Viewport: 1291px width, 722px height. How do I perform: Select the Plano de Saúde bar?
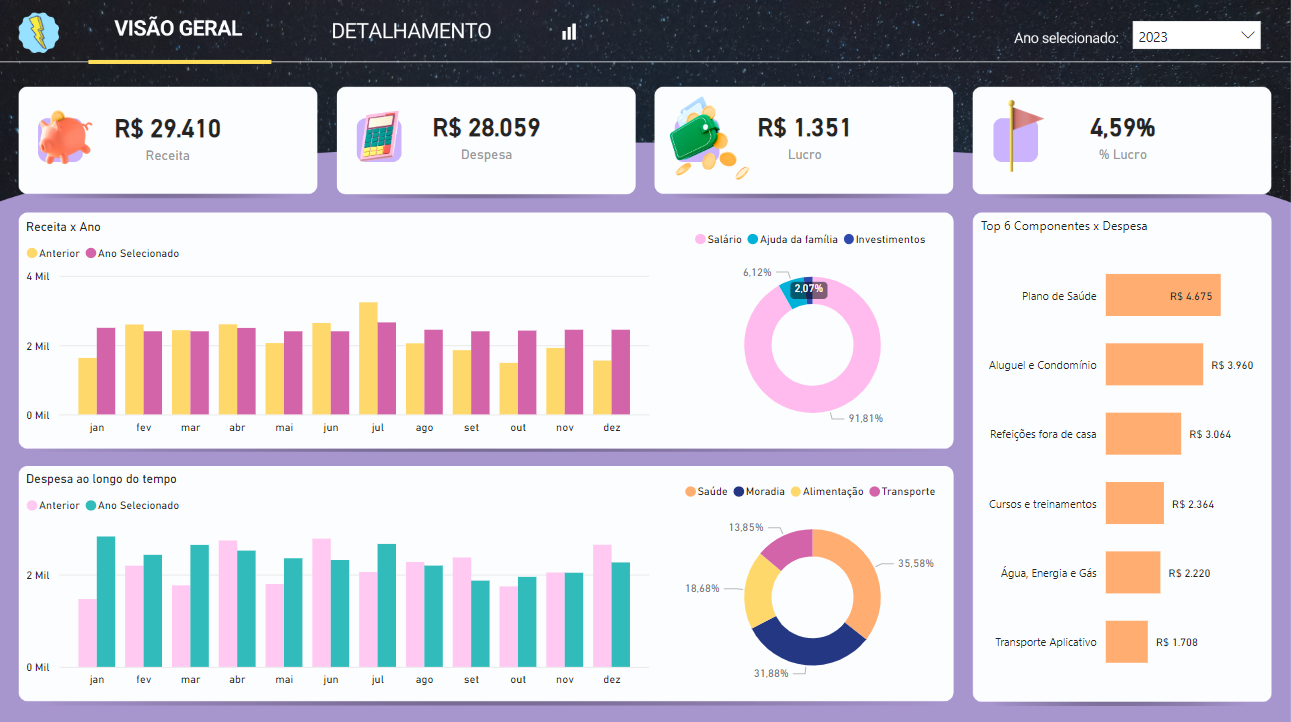point(1162,296)
